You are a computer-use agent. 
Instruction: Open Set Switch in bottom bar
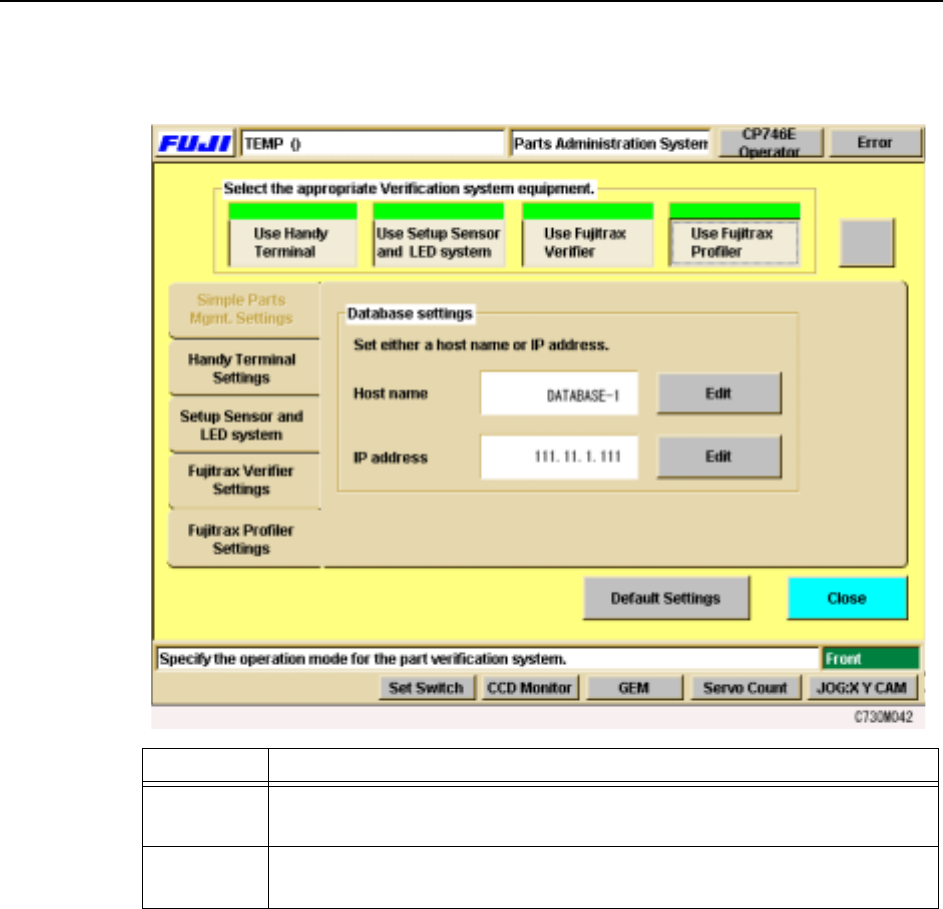tap(426, 688)
